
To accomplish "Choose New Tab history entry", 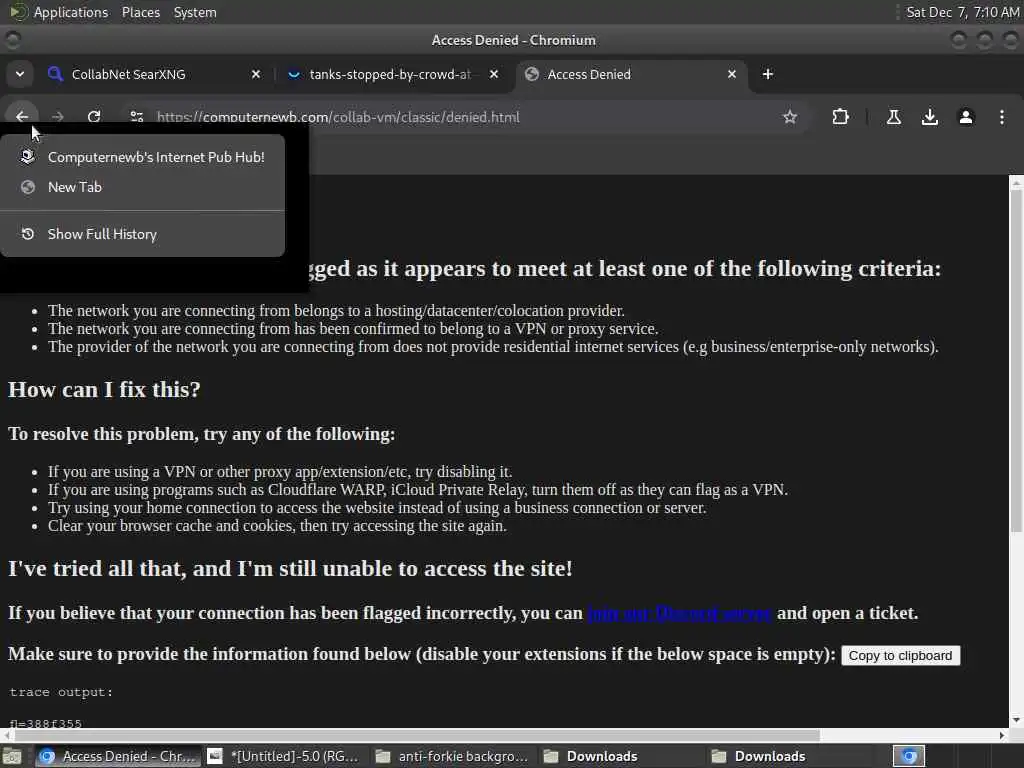I will (x=142, y=187).
